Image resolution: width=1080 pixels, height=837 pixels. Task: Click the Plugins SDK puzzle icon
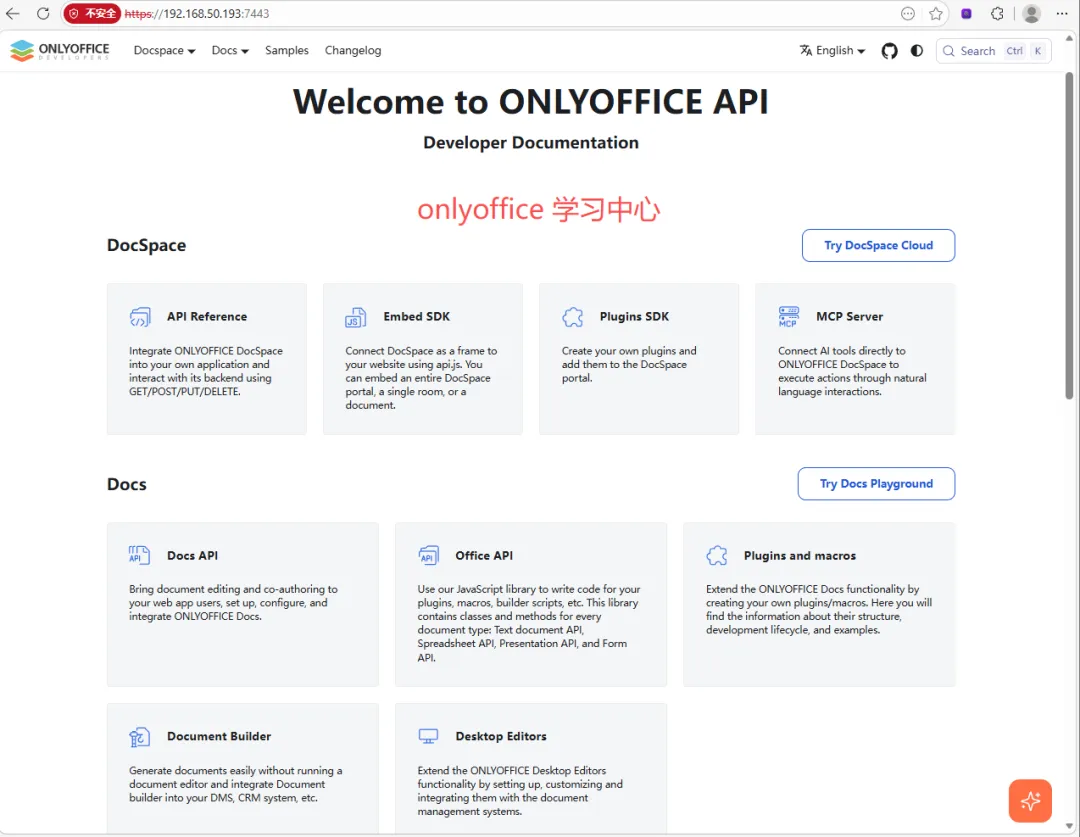coord(572,317)
